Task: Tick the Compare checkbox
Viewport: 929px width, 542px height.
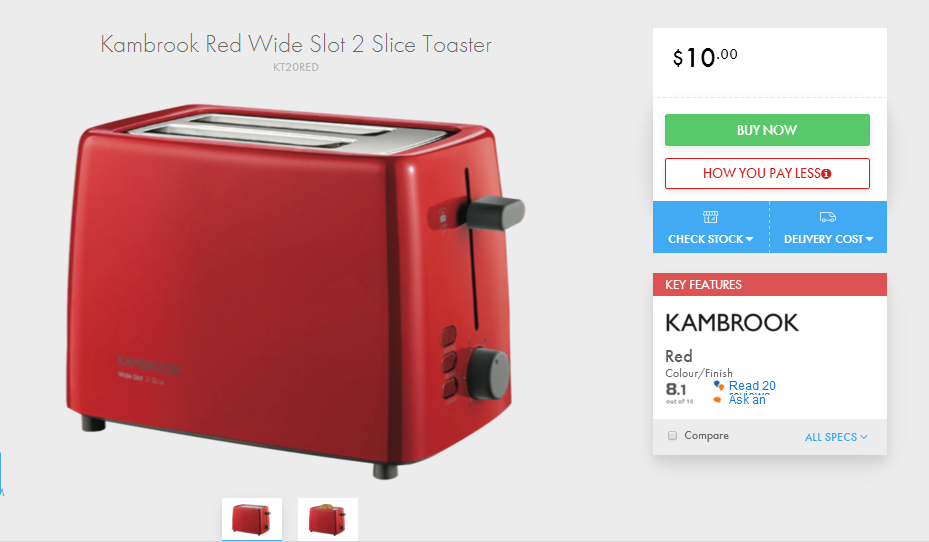Action: [672, 435]
